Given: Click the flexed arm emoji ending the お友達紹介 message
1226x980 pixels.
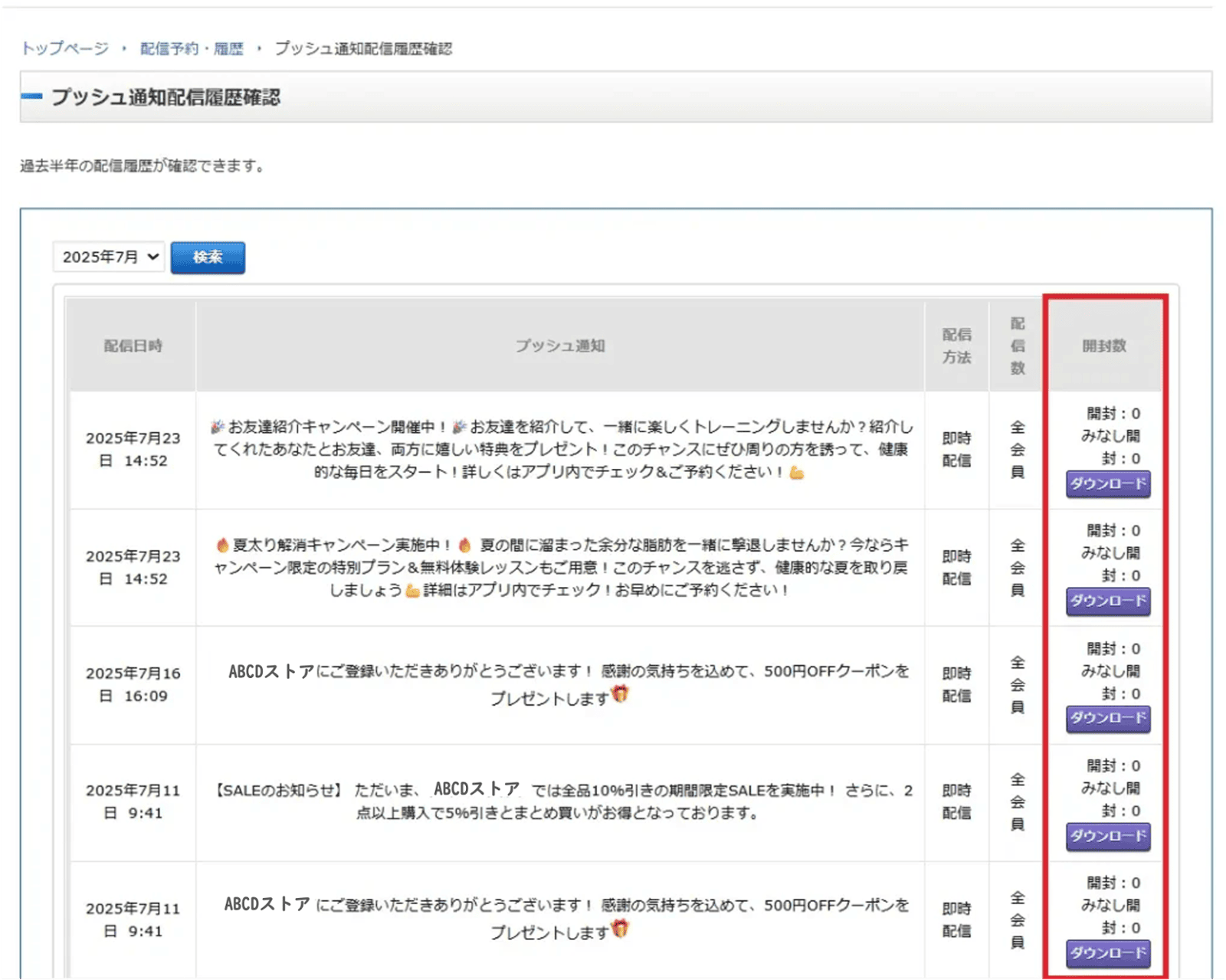Looking at the screenshot, I should 797,473.
